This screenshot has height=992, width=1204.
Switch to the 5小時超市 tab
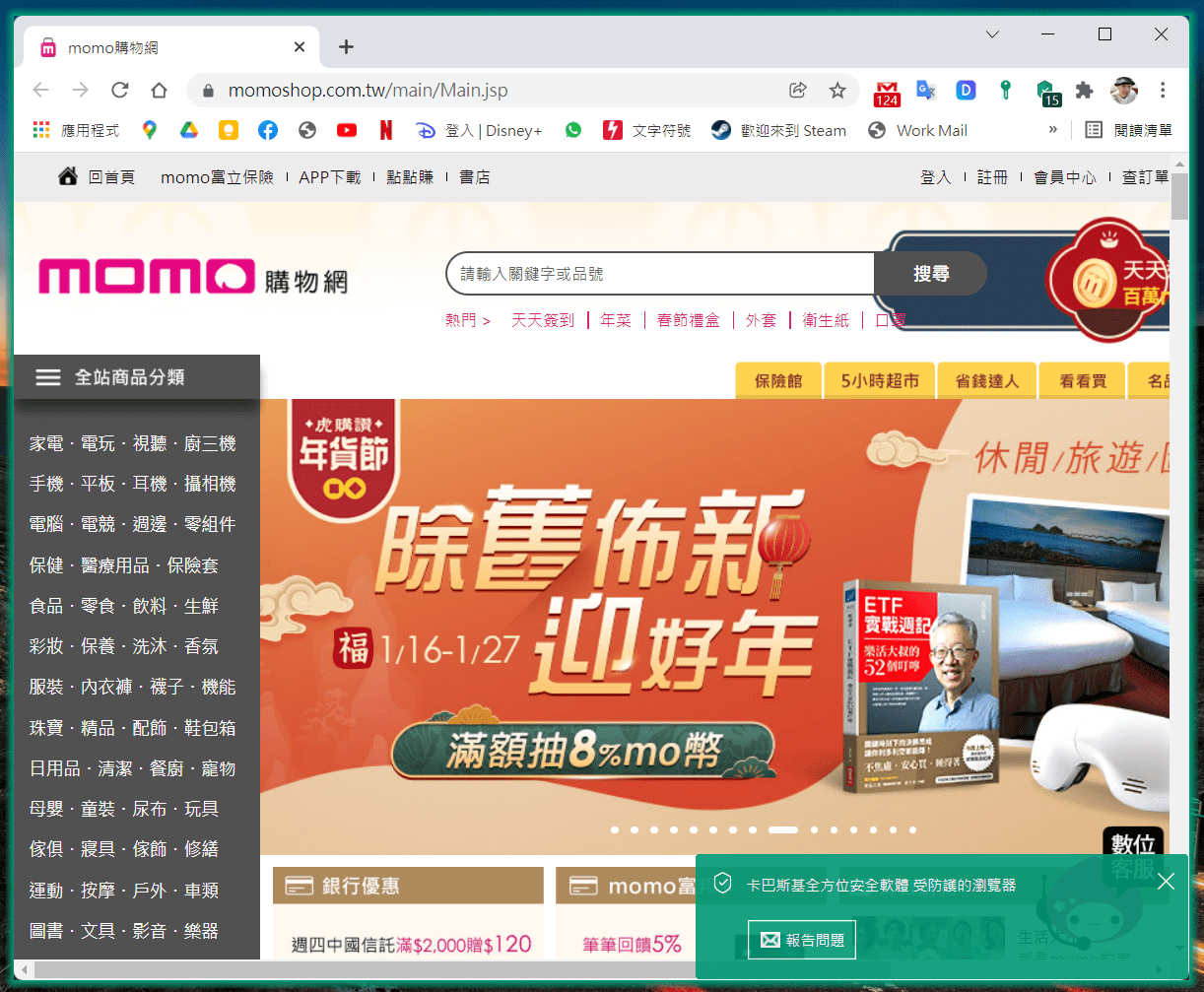pyautogui.click(x=880, y=381)
